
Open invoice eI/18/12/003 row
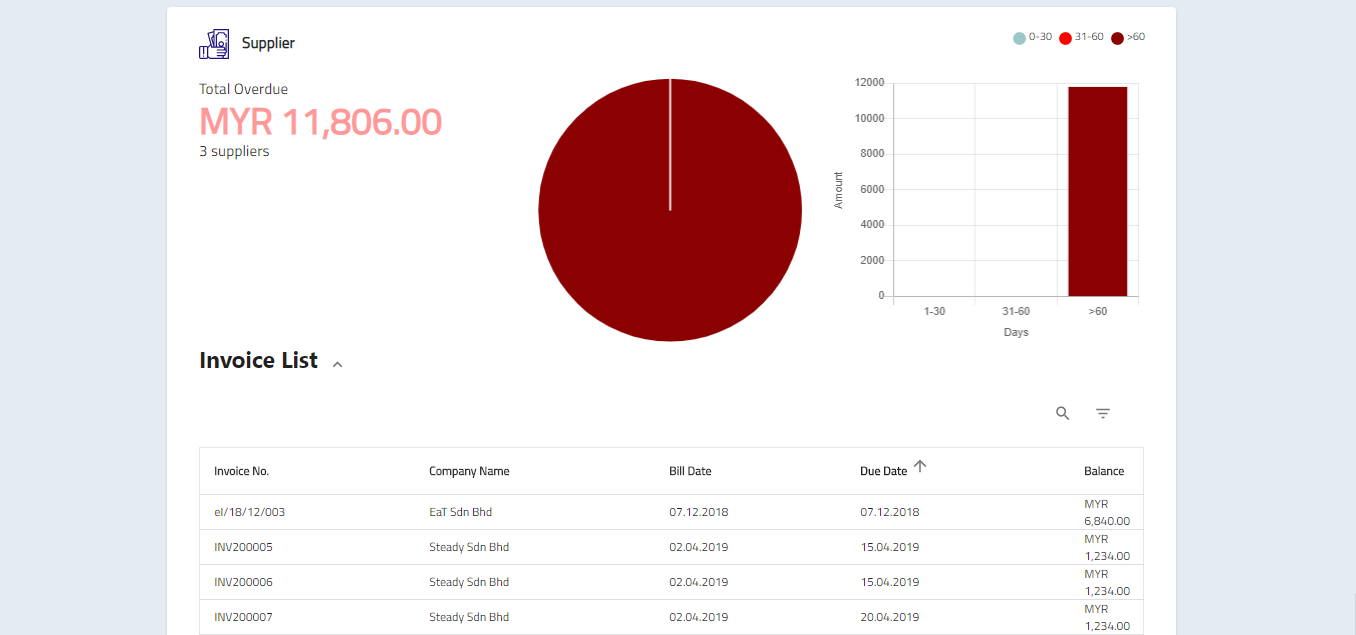(x=249, y=512)
